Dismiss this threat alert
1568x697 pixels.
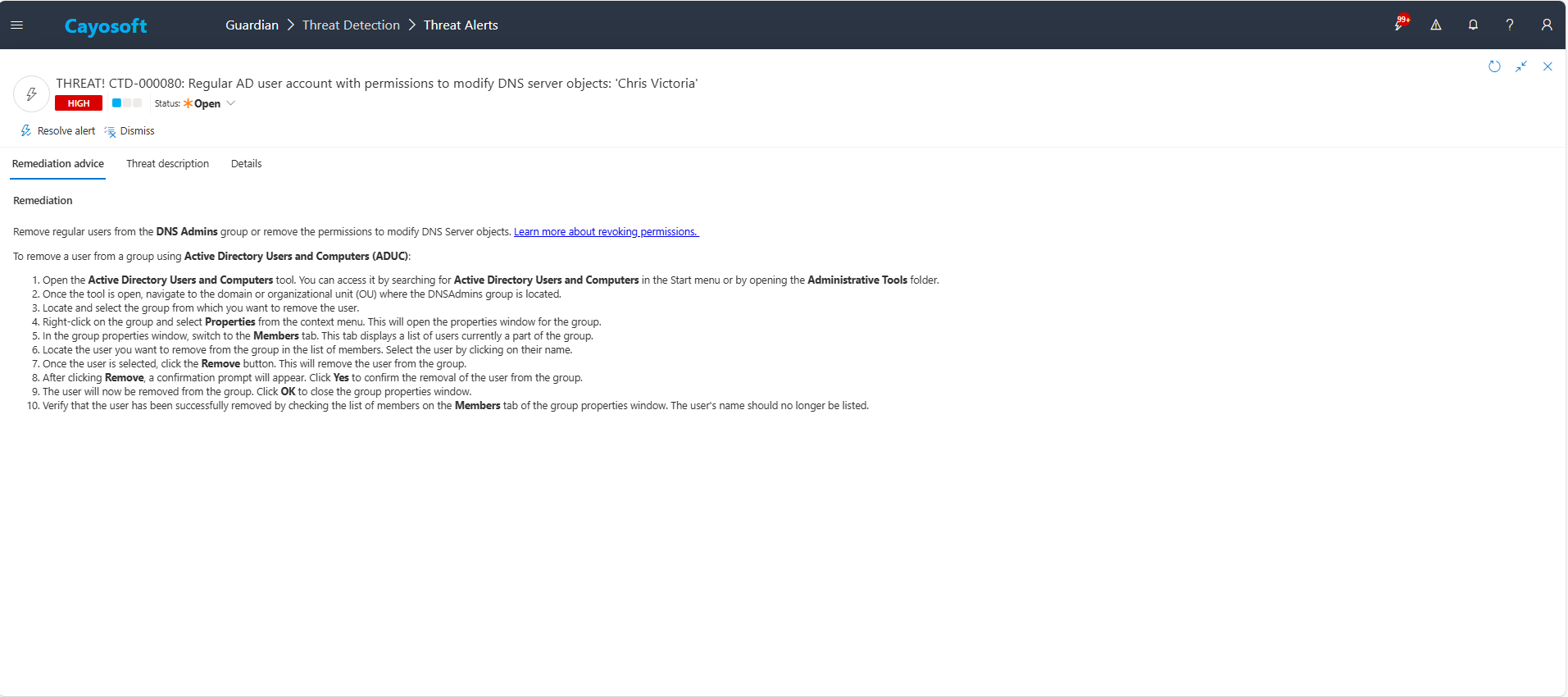(x=130, y=131)
